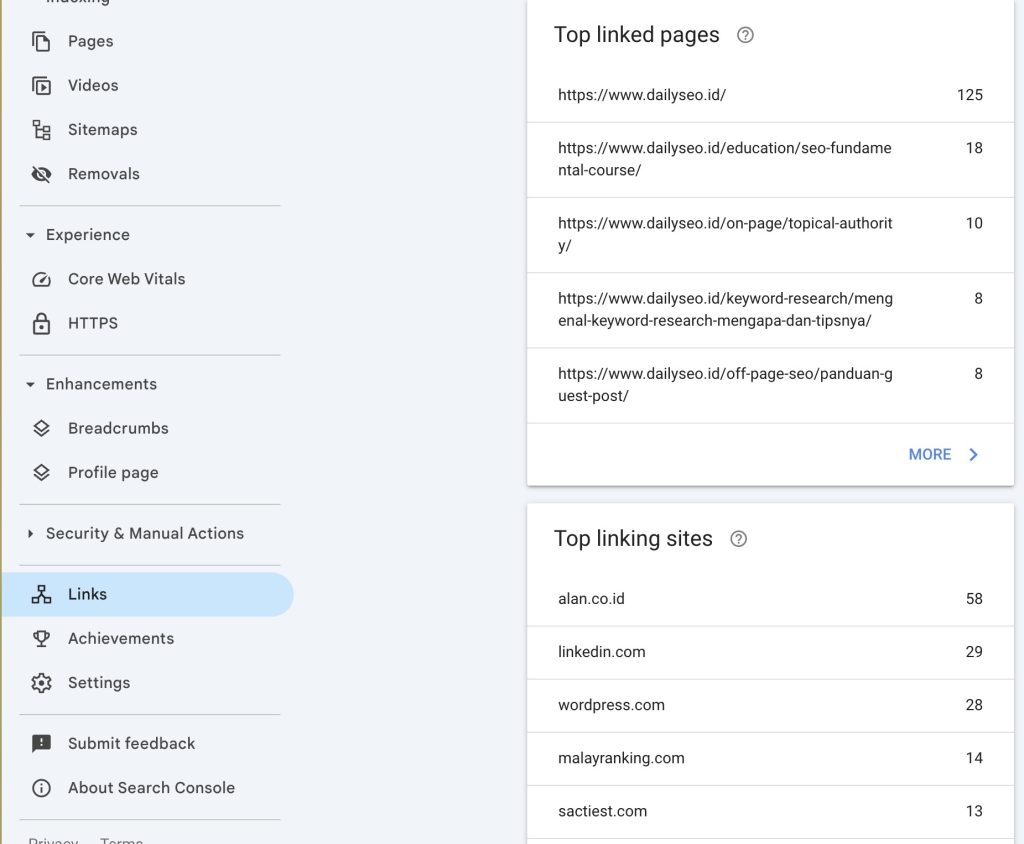Open the Videos report
Screen dimensions: 1024x844
147,86
